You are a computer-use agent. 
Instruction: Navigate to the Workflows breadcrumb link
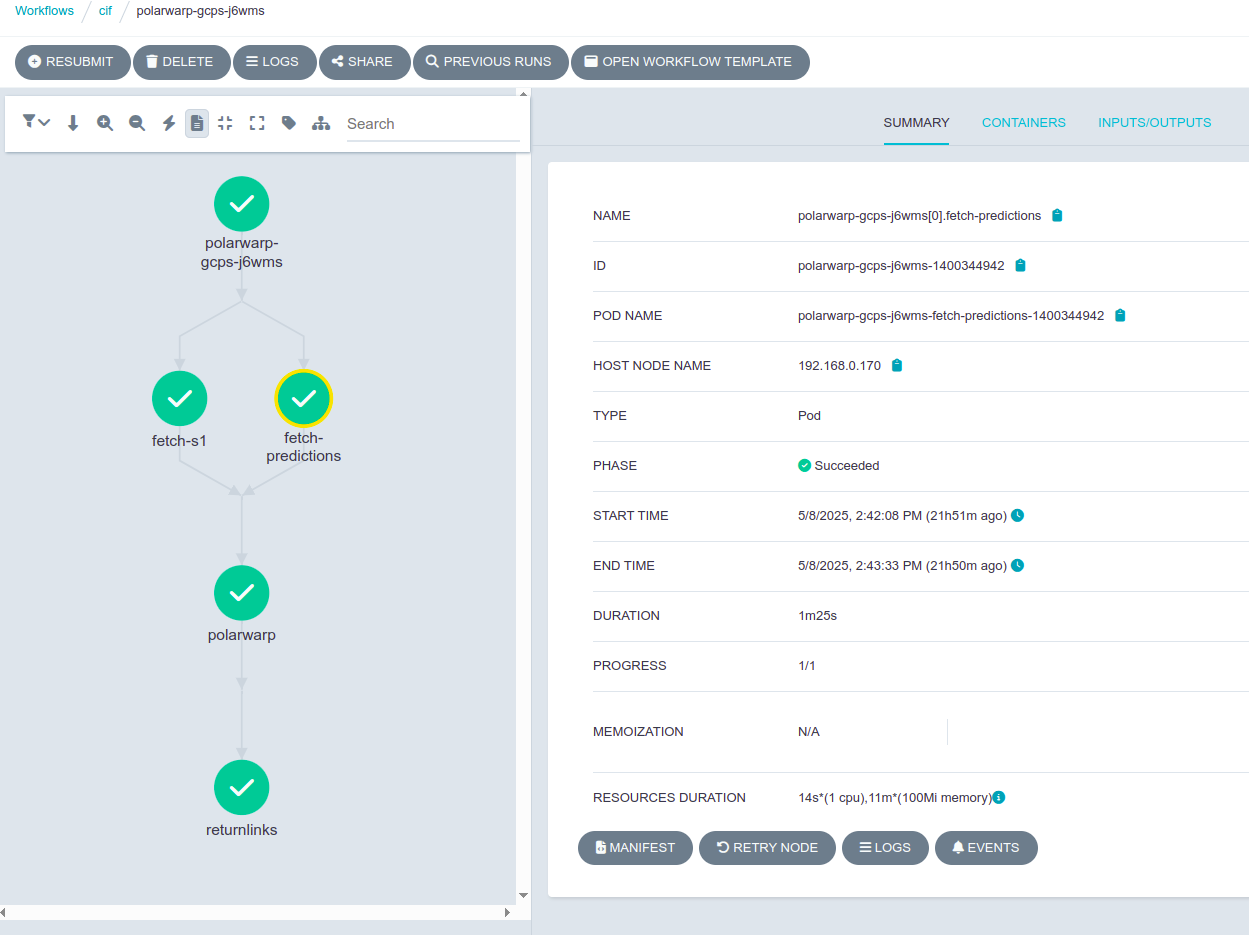[44, 10]
